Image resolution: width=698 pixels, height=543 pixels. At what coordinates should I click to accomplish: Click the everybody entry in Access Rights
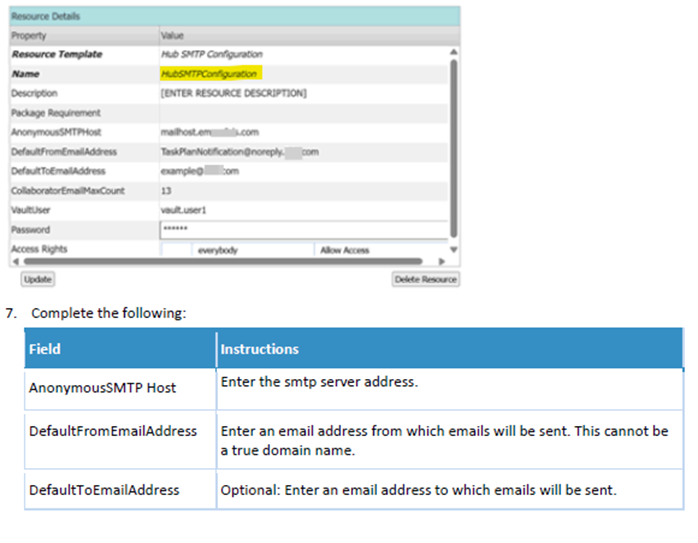tap(217, 249)
